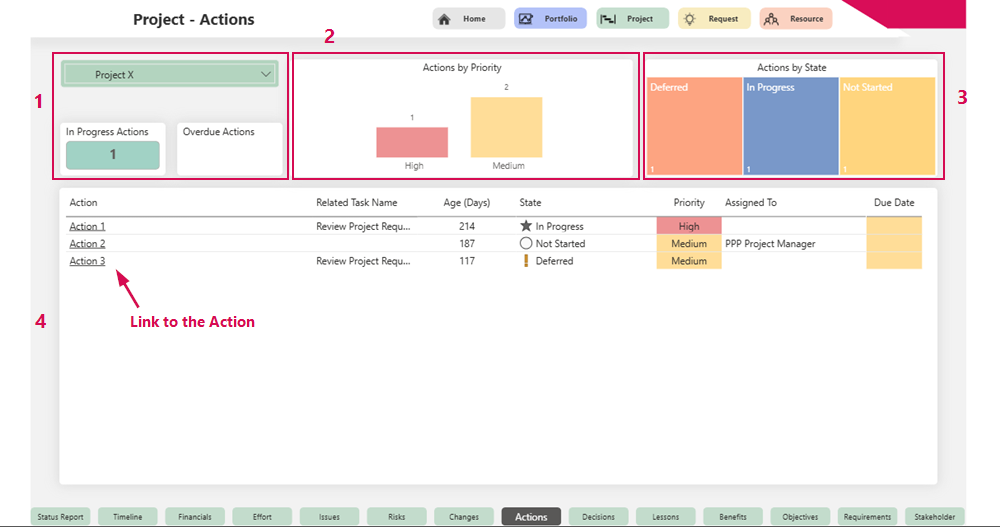Image resolution: width=1000 pixels, height=527 pixels.
Task: Expand the Project X dropdown
Action: tap(266, 75)
